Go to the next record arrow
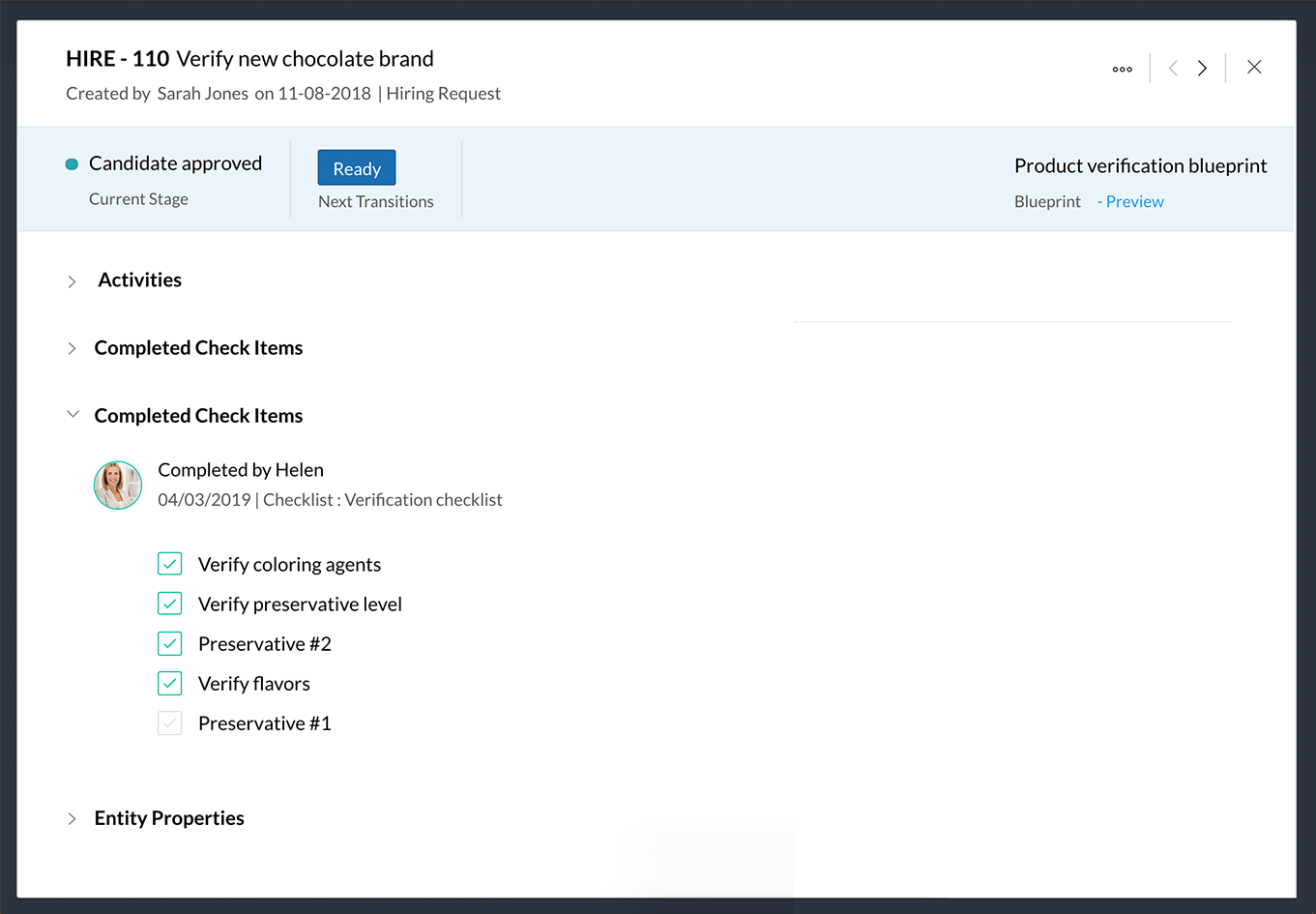The height and width of the screenshot is (914, 1316). 1203,68
